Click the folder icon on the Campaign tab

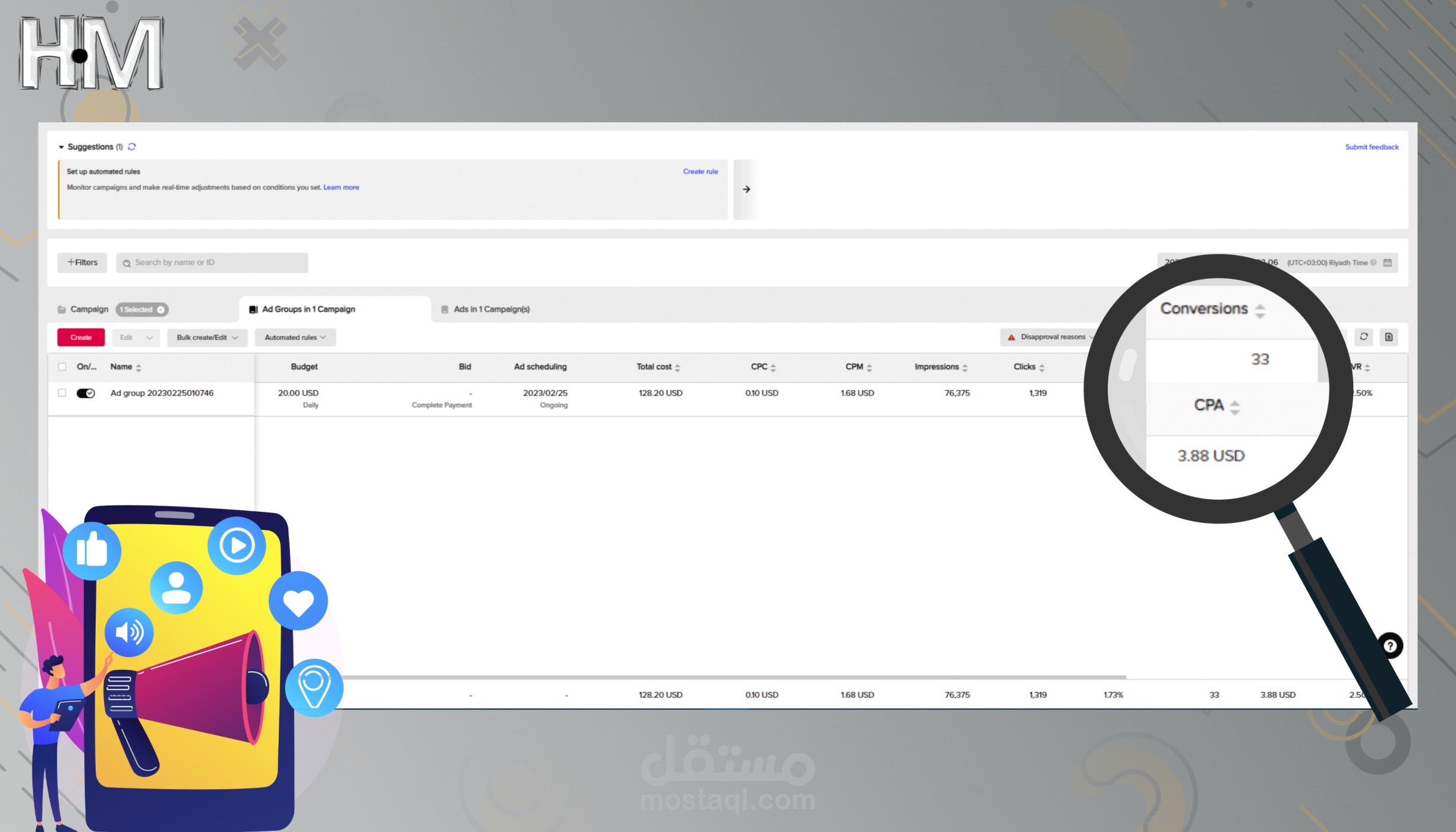pyautogui.click(x=62, y=309)
